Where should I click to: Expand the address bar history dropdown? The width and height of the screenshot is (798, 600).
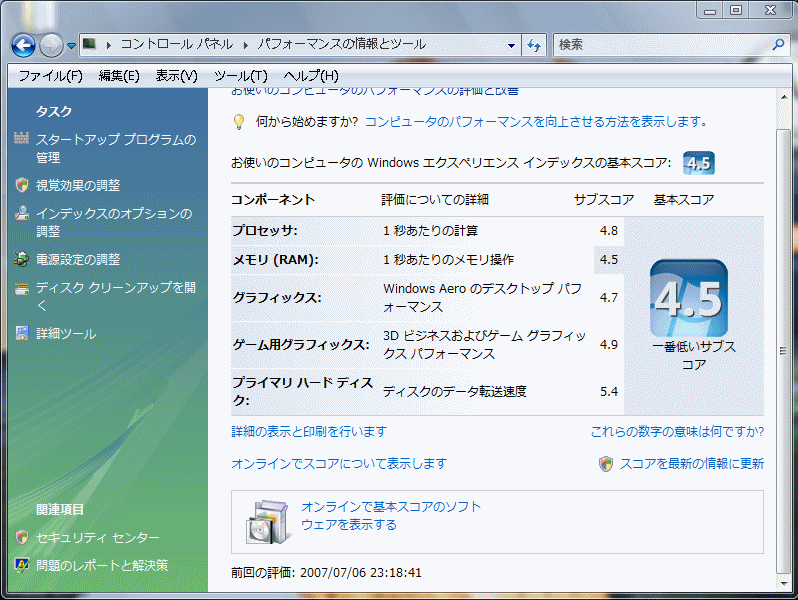511,45
